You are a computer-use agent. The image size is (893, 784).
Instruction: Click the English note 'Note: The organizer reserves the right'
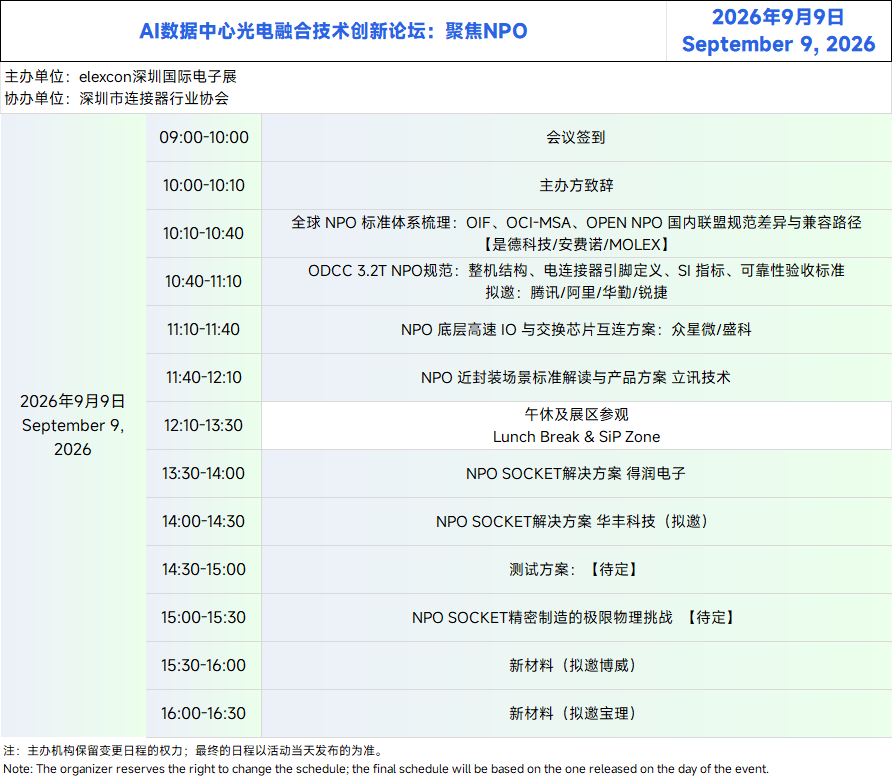pyautogui.click(x=386, y=769)
